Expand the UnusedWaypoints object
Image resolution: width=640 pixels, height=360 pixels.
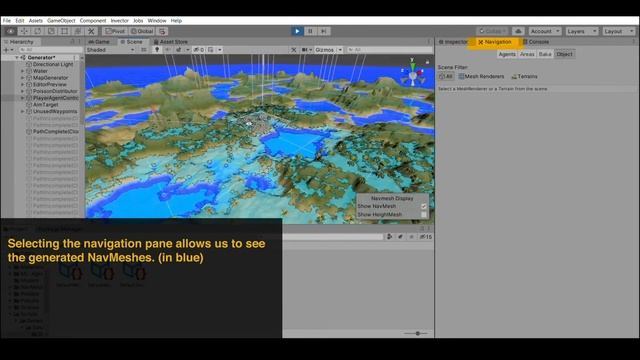[x=22, y=111]
